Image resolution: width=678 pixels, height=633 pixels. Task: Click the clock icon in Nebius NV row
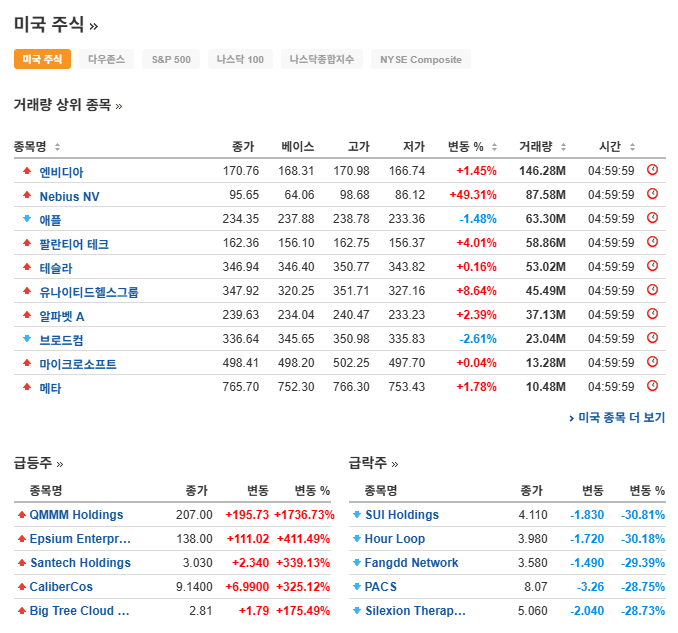click(x=652, y=194)
